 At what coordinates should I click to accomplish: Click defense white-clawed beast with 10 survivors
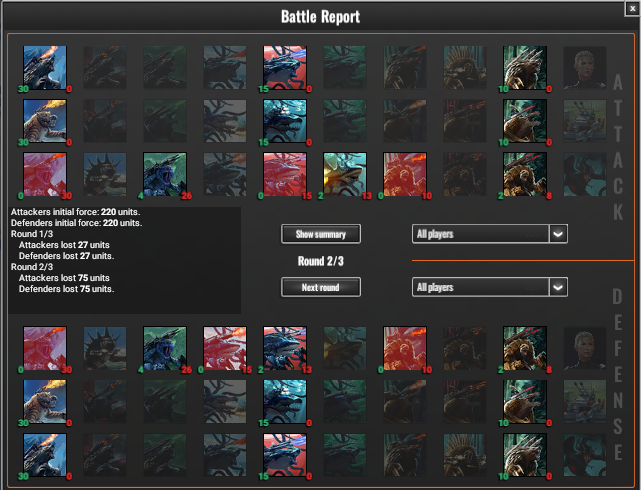pos(525,455)
